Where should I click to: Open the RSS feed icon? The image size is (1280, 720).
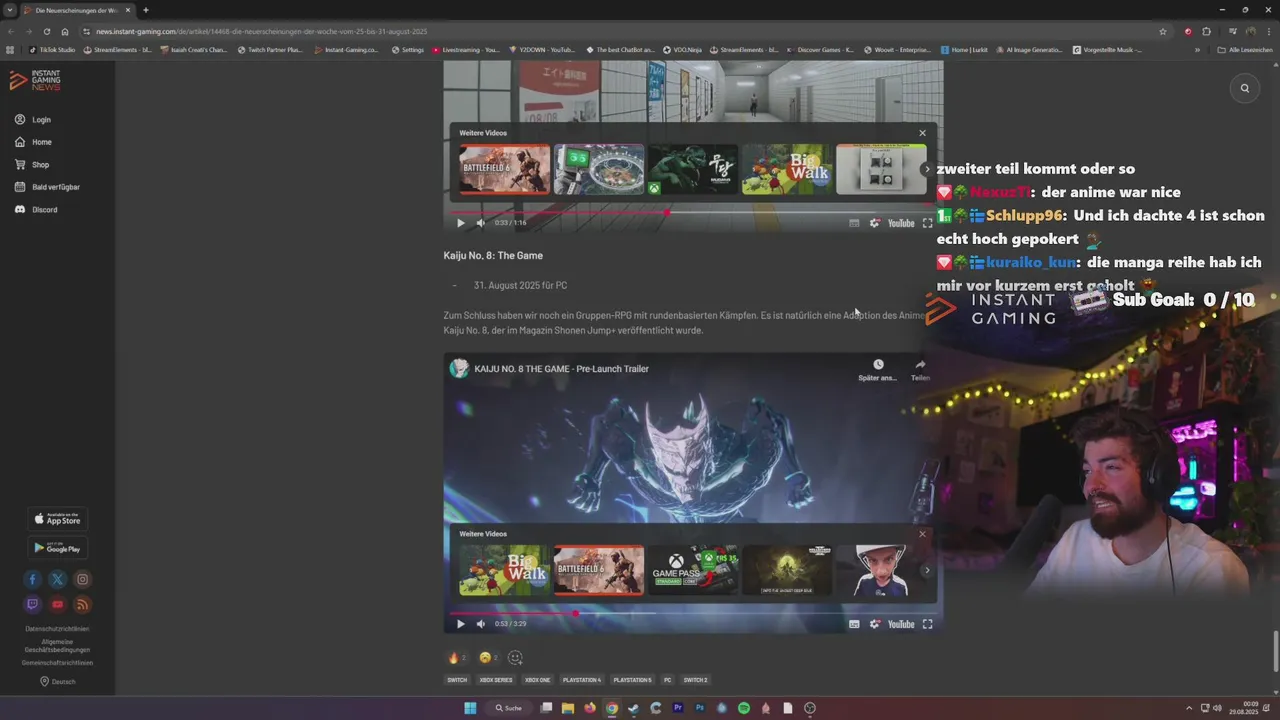[83, 604]
